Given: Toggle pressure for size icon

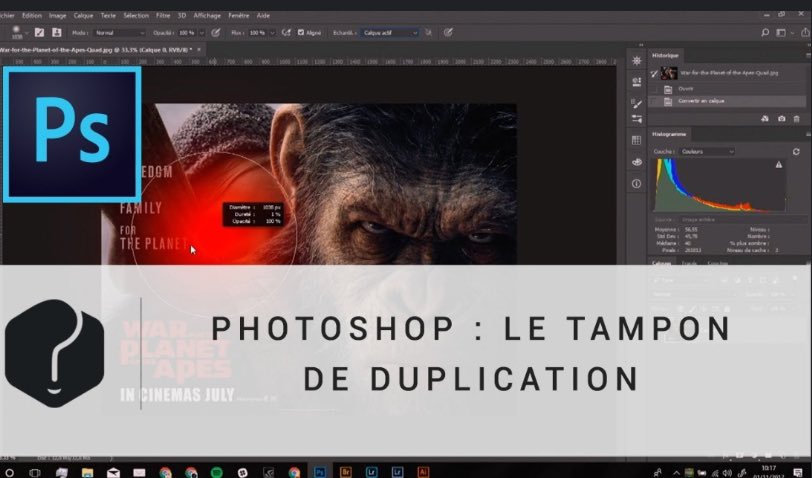Looking at the screenshot, I should [448, 33].
